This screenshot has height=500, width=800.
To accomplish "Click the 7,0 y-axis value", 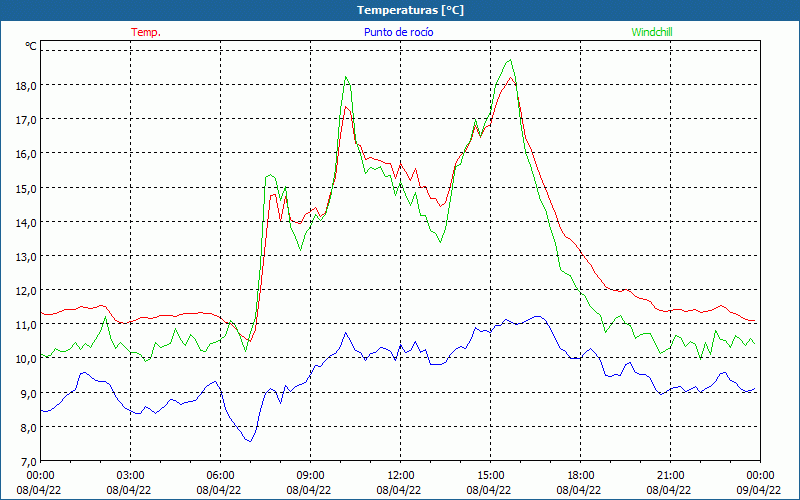I will 28,462.
